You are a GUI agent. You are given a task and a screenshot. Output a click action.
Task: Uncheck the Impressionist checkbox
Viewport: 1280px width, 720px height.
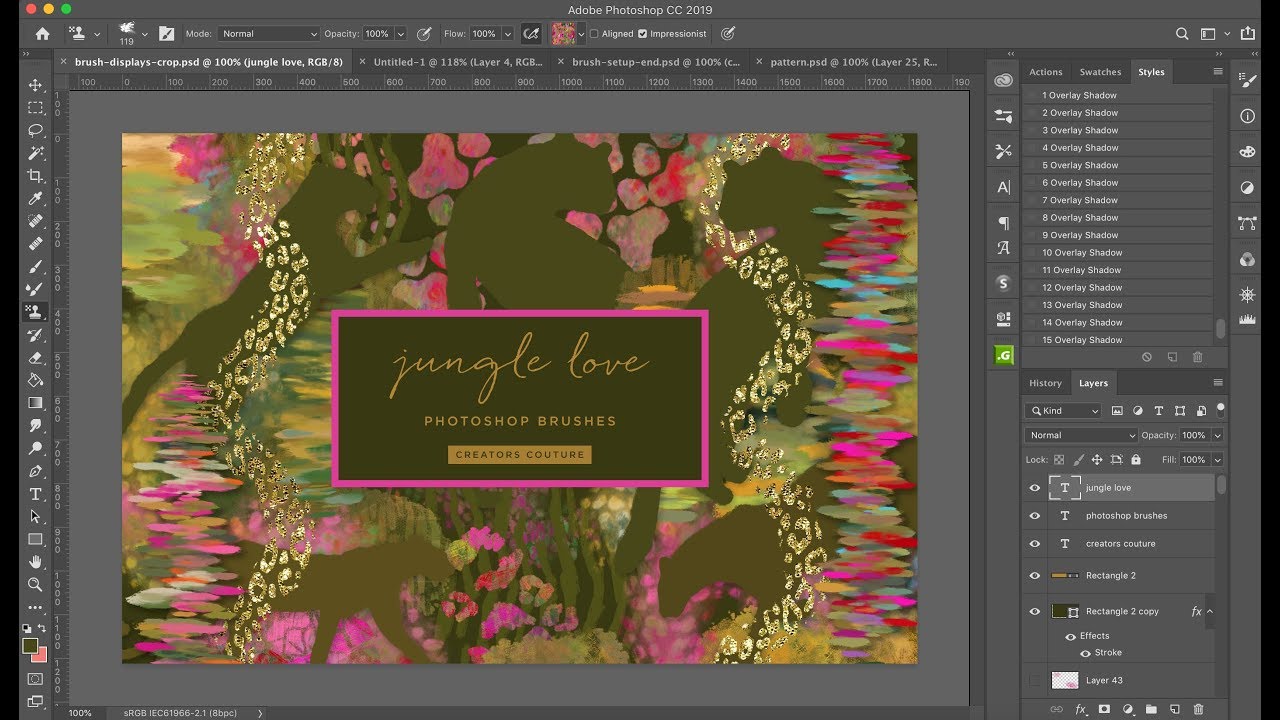[x=642, y=33]
